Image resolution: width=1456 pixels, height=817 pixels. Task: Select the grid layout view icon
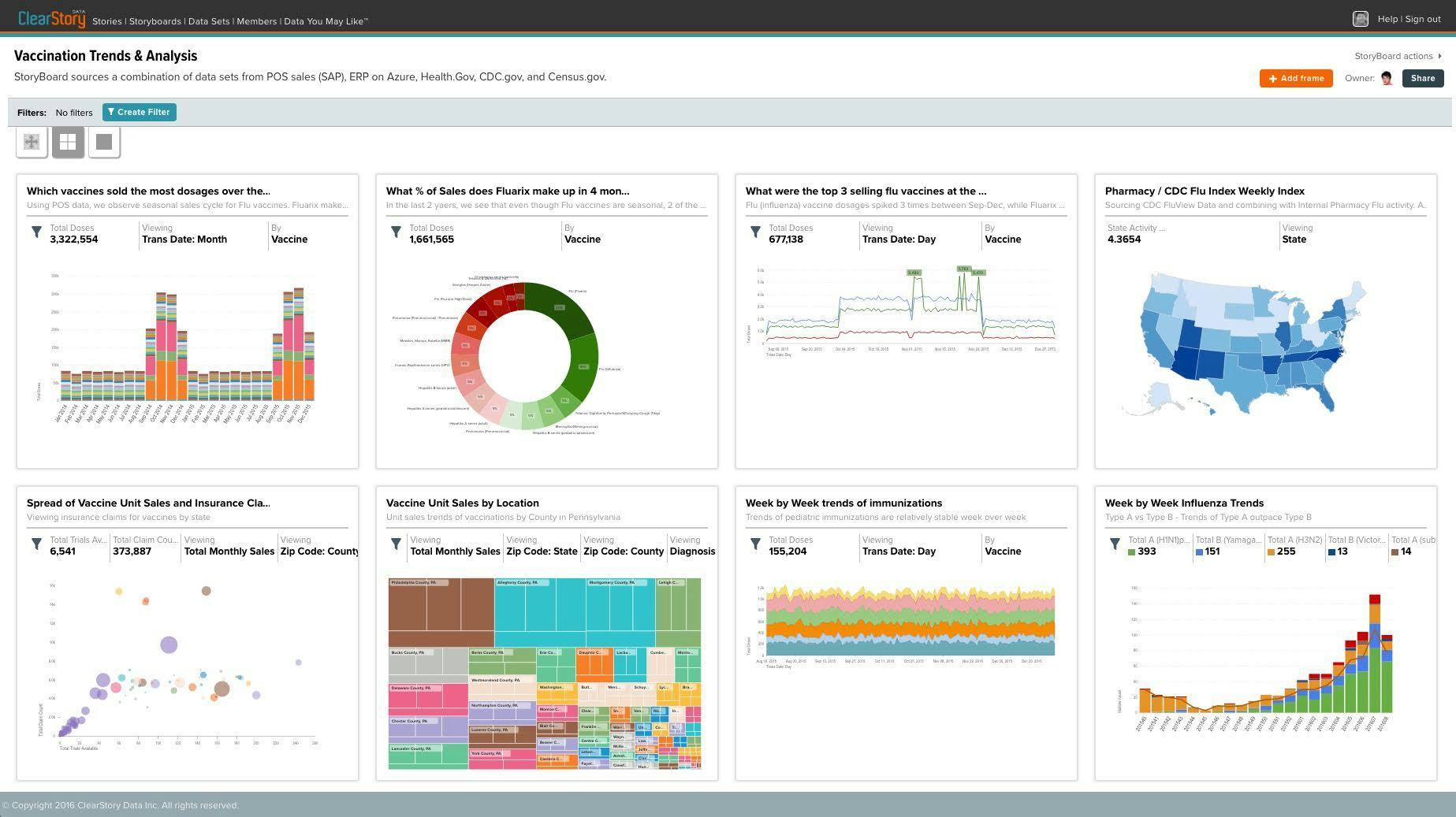click(68, 142)
